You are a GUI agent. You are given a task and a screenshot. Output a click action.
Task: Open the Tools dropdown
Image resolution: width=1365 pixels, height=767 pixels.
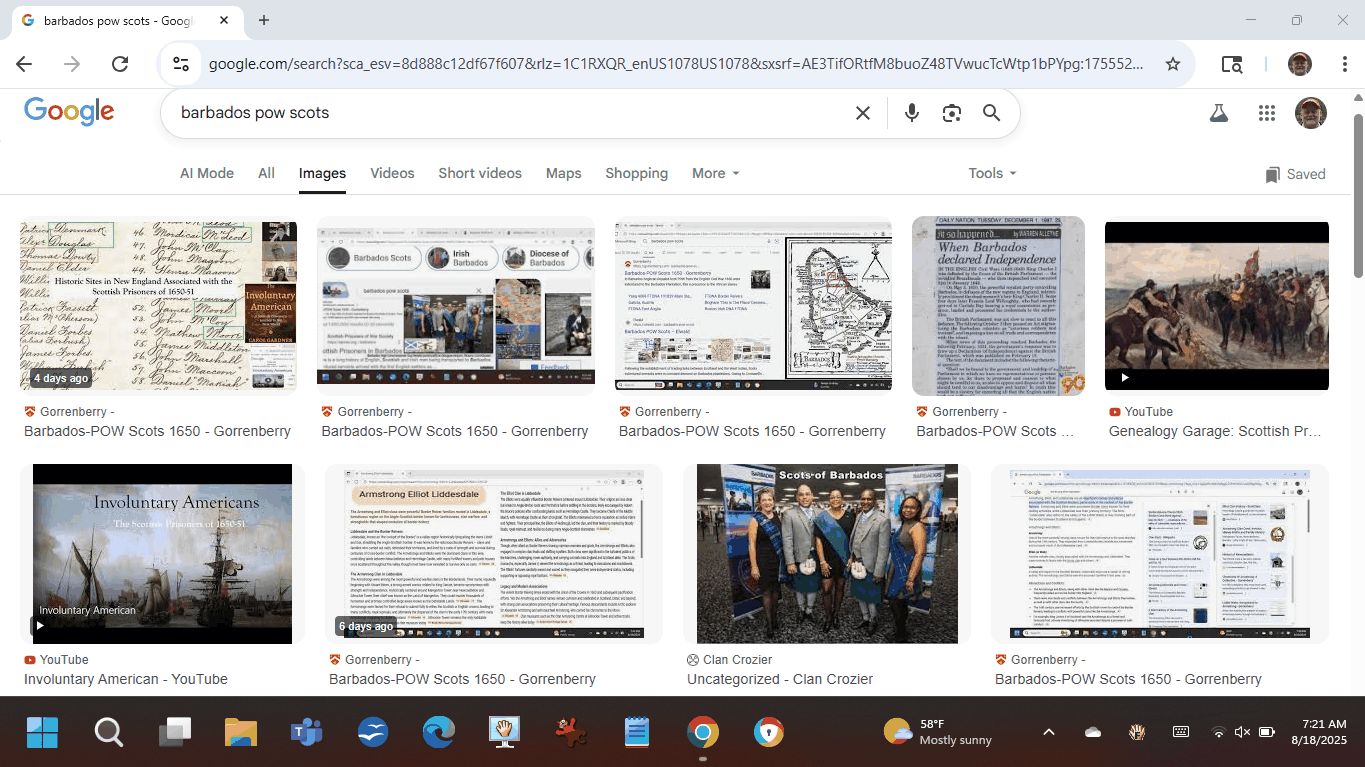pos(992,173)
